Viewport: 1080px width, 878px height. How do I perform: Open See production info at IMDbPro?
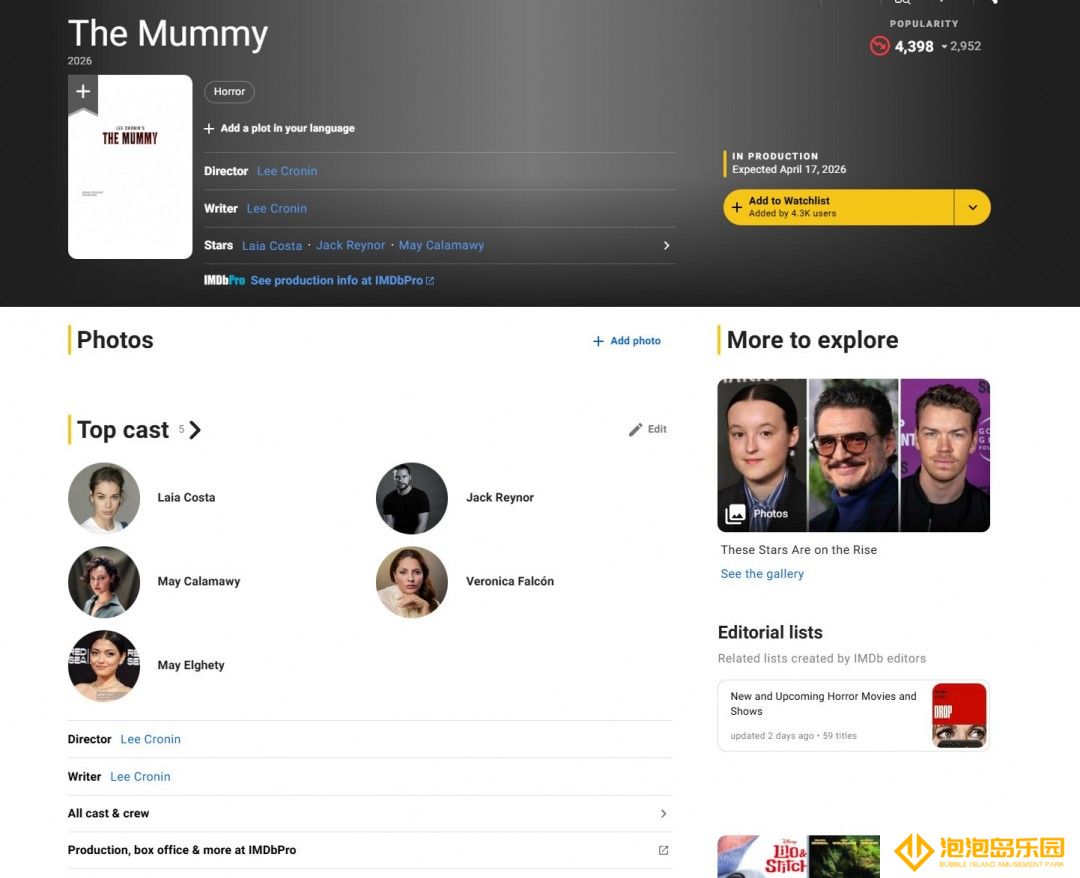click(x=342, y=280)
